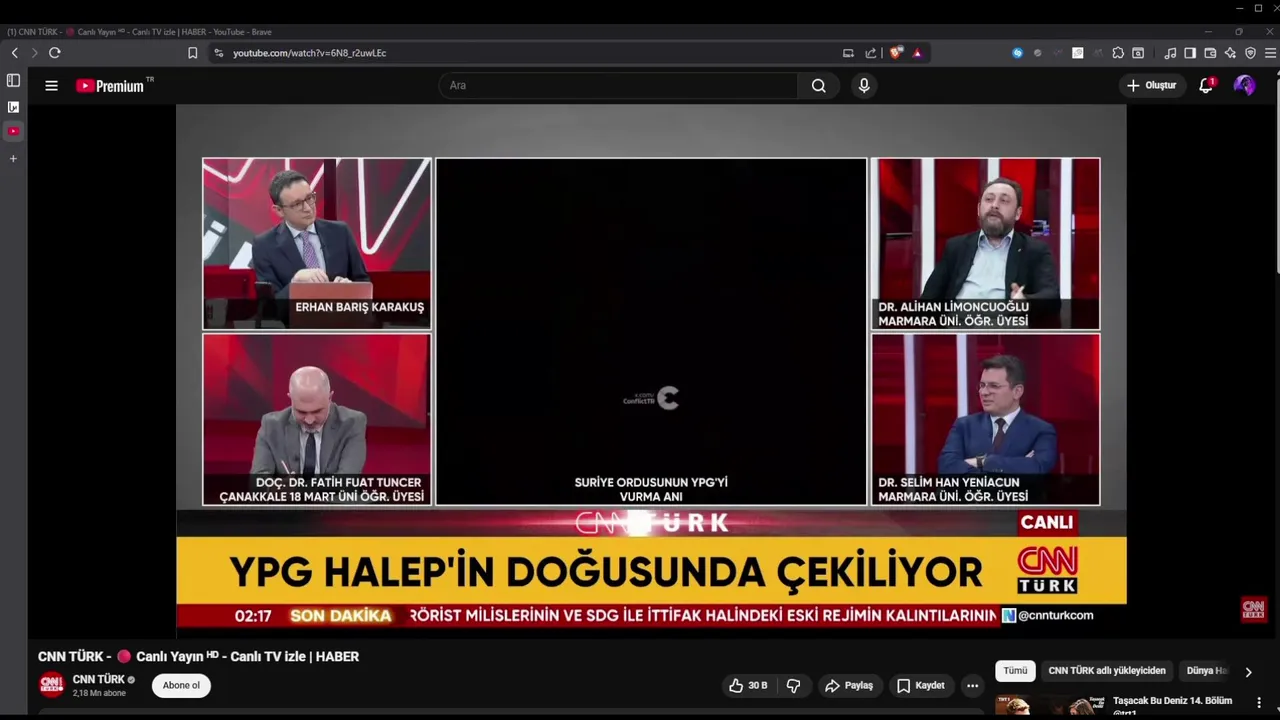Open the account avatar menu
This screenshot has width=1280, height=720.
(1245, 85)
